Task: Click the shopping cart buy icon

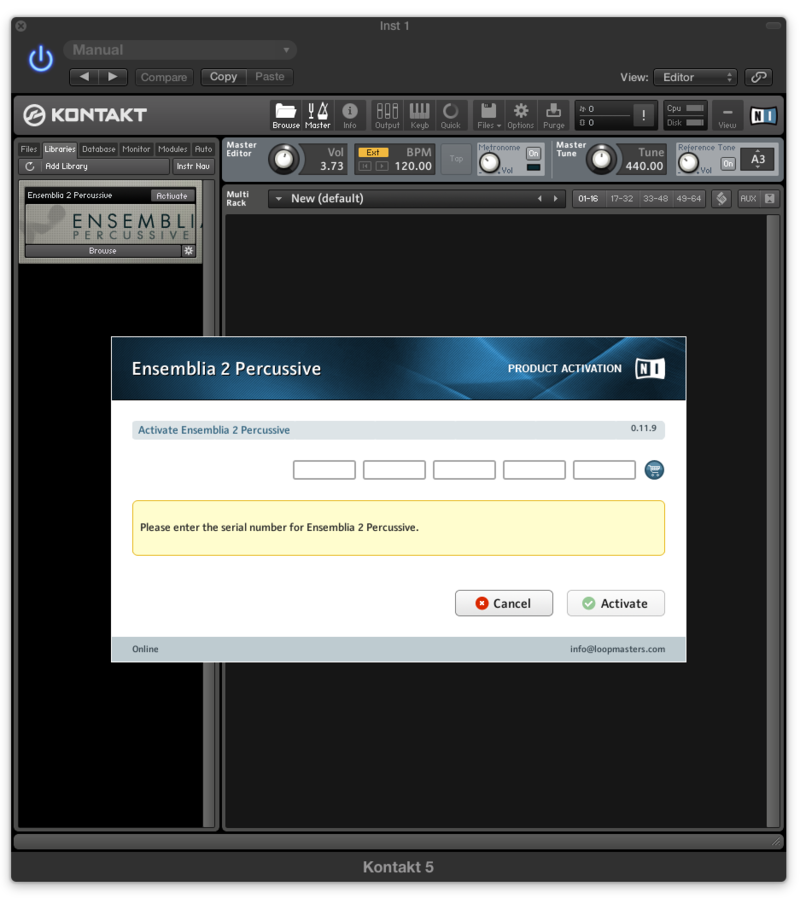Action: tap(654, 470)
